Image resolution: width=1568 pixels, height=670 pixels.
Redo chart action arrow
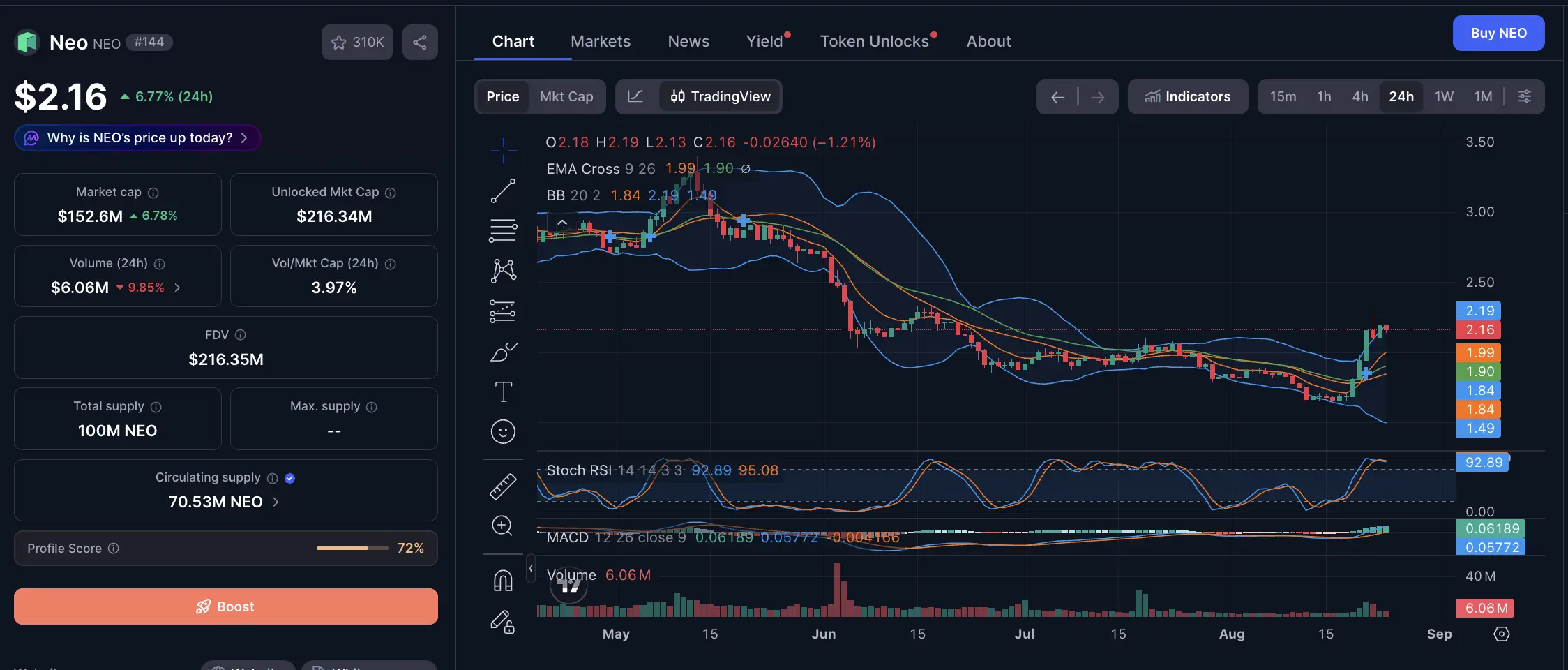pyautogui.click(x=1098, y=97)
